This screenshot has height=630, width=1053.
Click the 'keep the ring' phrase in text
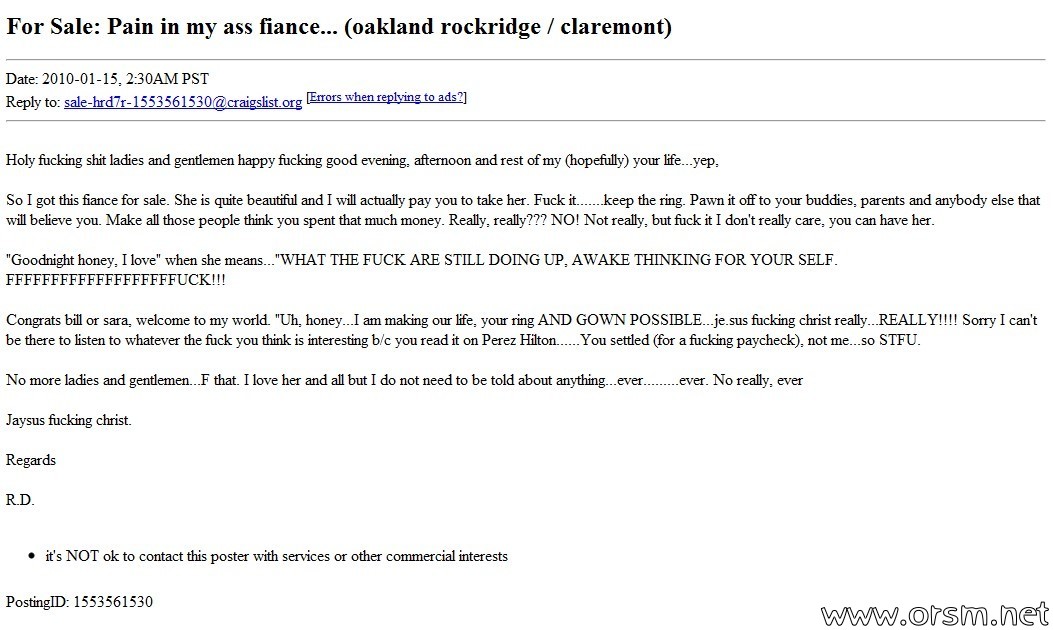point(643,200)
